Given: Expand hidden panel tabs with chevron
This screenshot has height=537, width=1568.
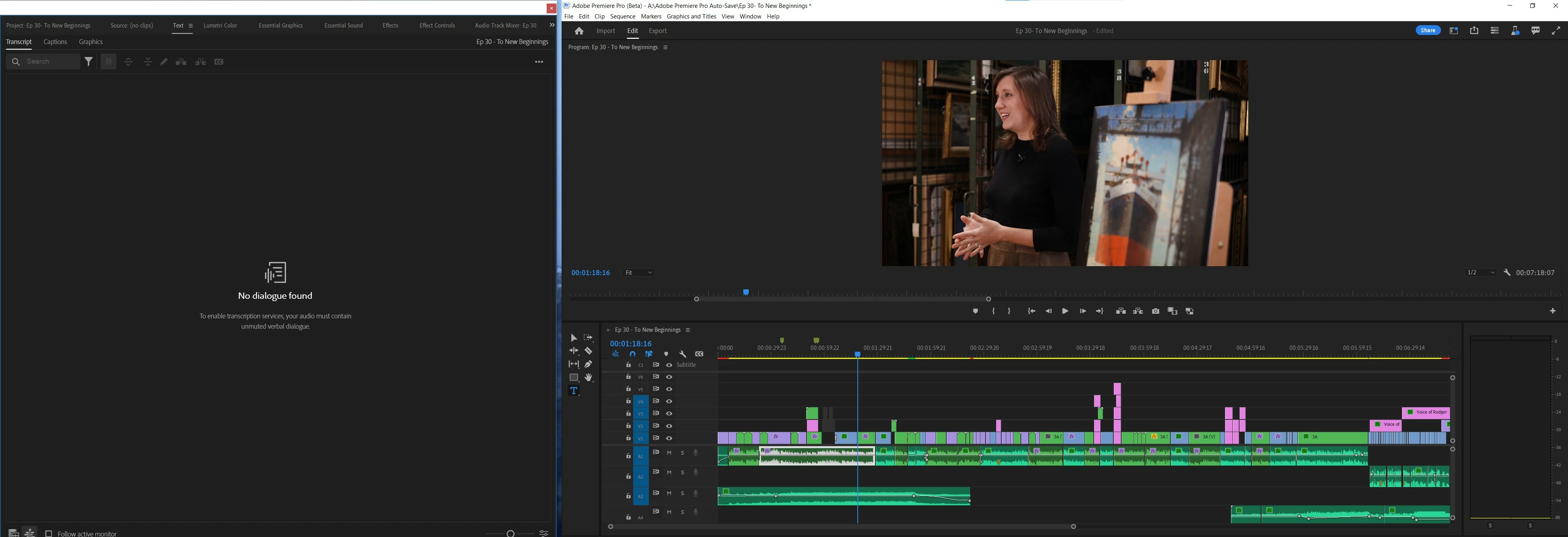Looking at the screenshot, I should pyautogui.click(x=551, y=26).
